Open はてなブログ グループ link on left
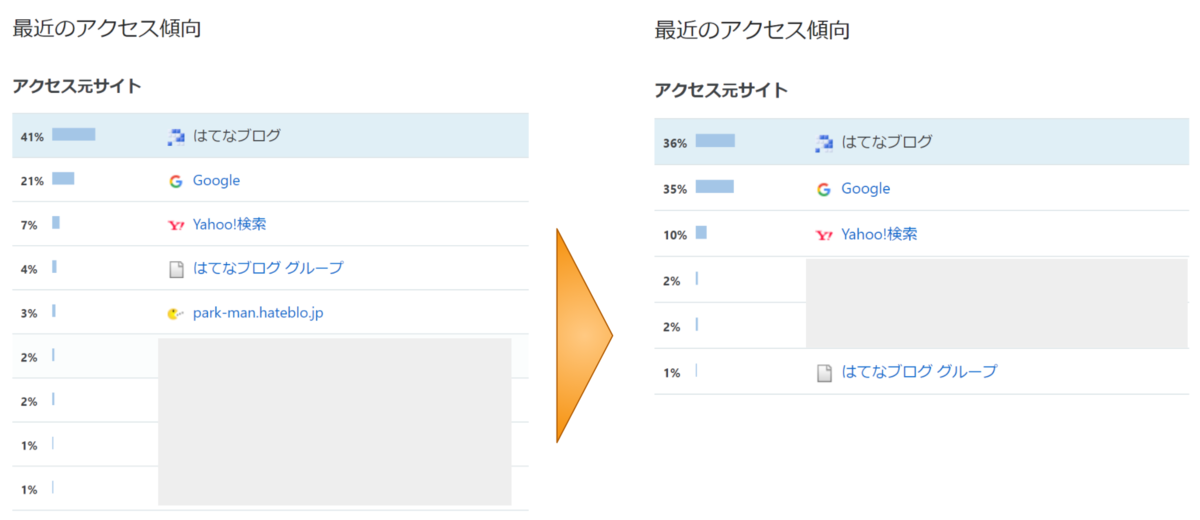 [x=267, y=268]
